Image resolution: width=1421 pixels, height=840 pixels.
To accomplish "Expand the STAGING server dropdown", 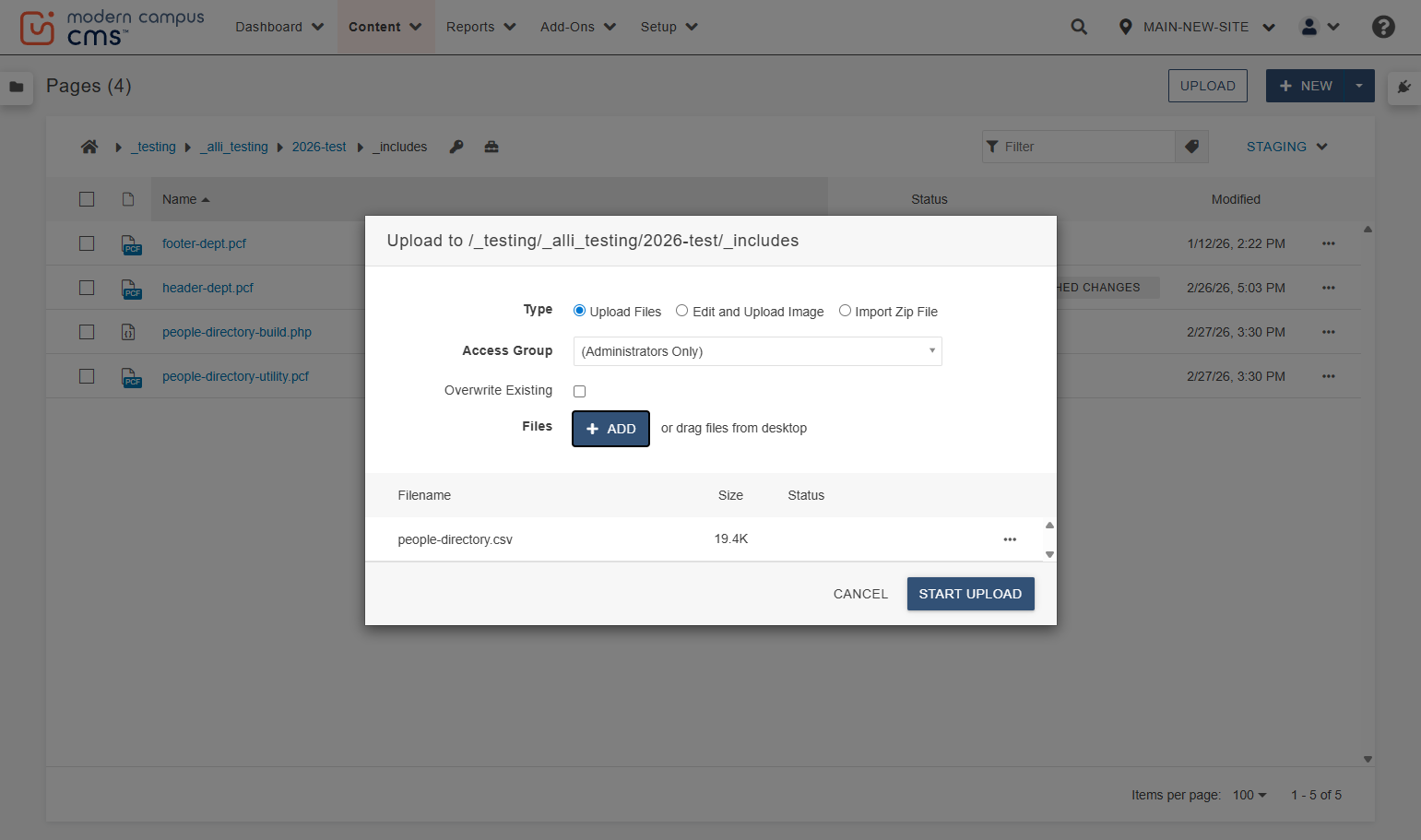I will click(x=1286, y=147).
